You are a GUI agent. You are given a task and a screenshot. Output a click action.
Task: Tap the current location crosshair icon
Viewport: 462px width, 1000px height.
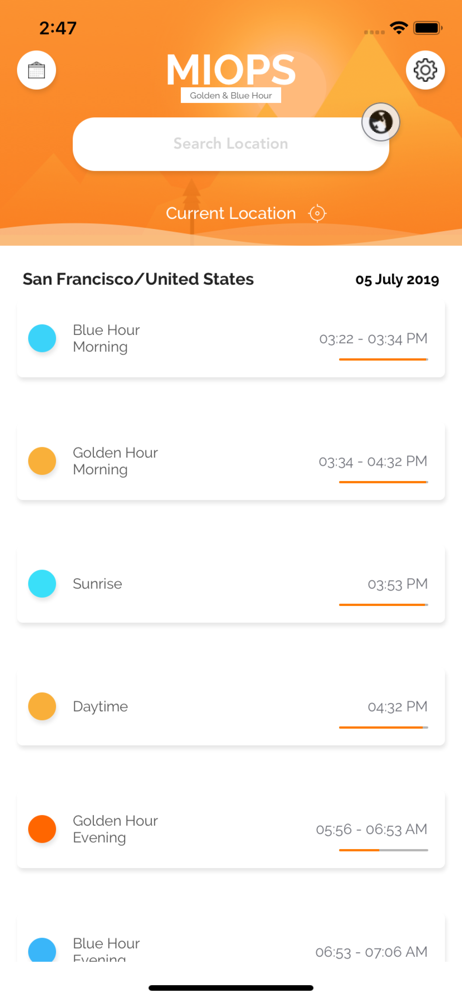coord(317,213)
